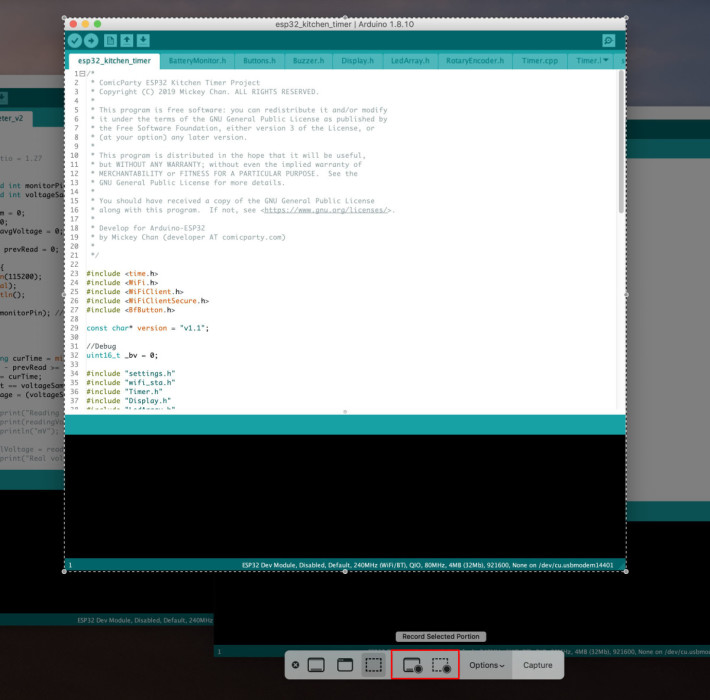
Task: Click the '//Debug' comment line
Action: [x=101, y=346]
